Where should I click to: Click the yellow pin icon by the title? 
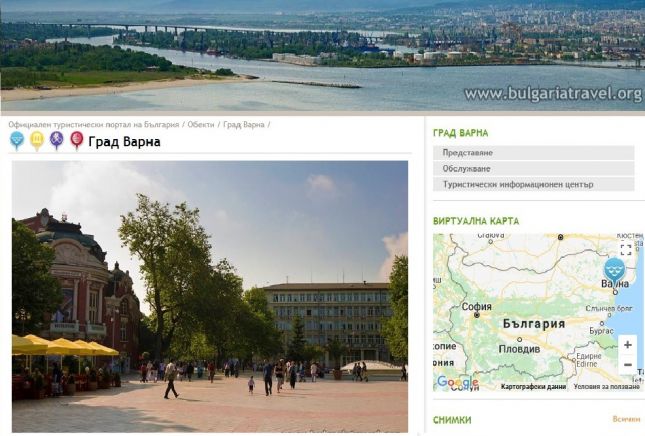pyautogui.click(x=37, y=141)
